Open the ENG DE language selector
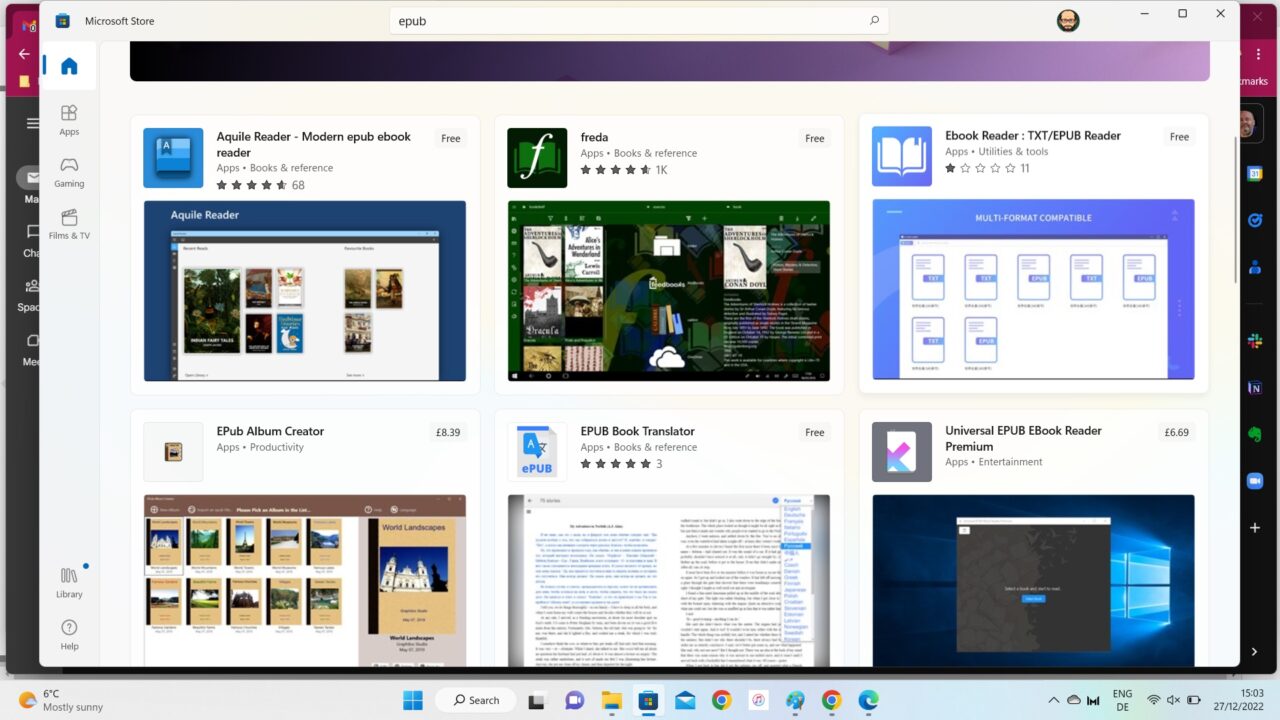Image resolution: width=1280 pixels, height=720 pixels. [x=1122, y=699]
